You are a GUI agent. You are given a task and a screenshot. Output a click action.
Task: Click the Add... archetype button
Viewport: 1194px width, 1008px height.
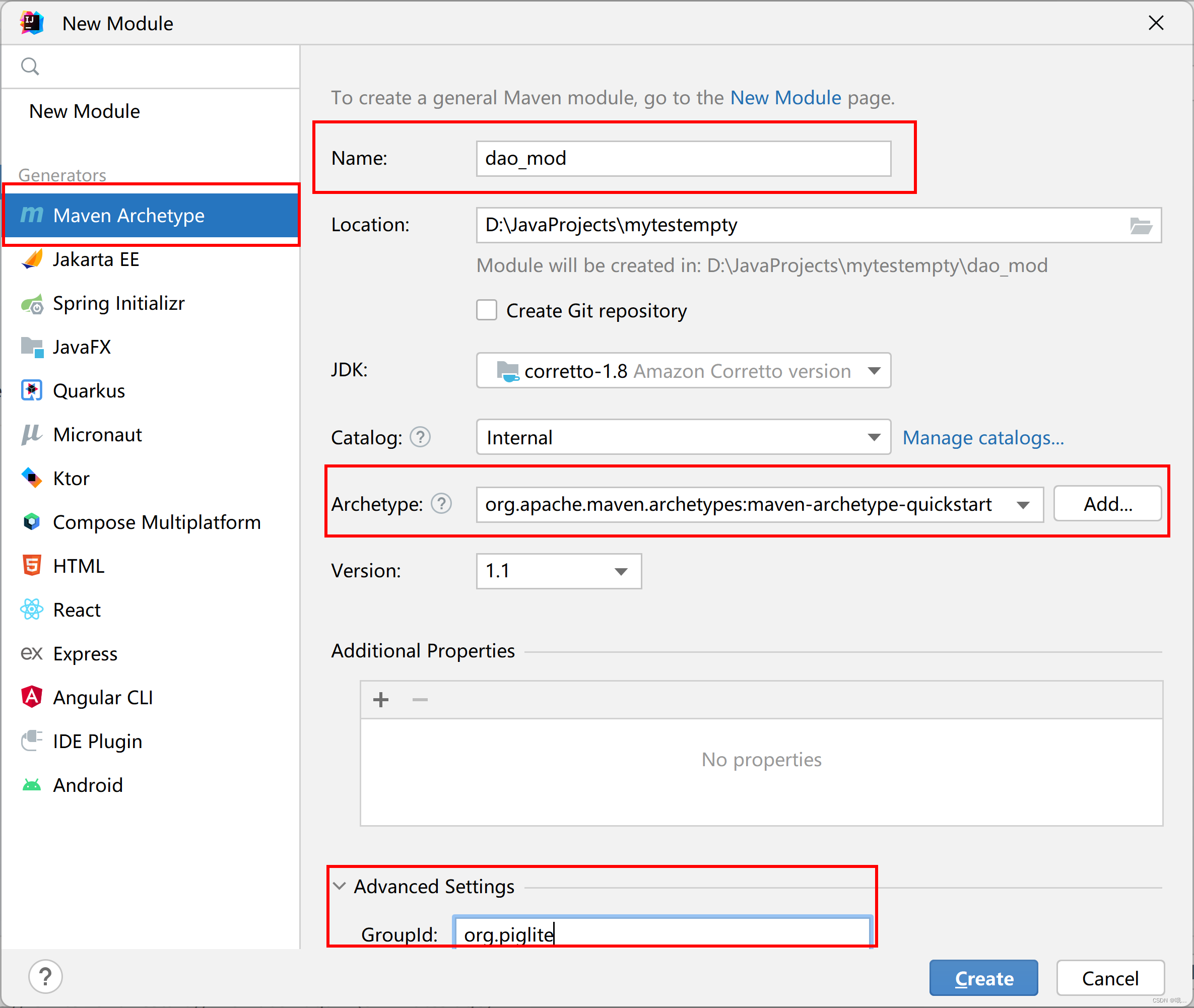1108,504
